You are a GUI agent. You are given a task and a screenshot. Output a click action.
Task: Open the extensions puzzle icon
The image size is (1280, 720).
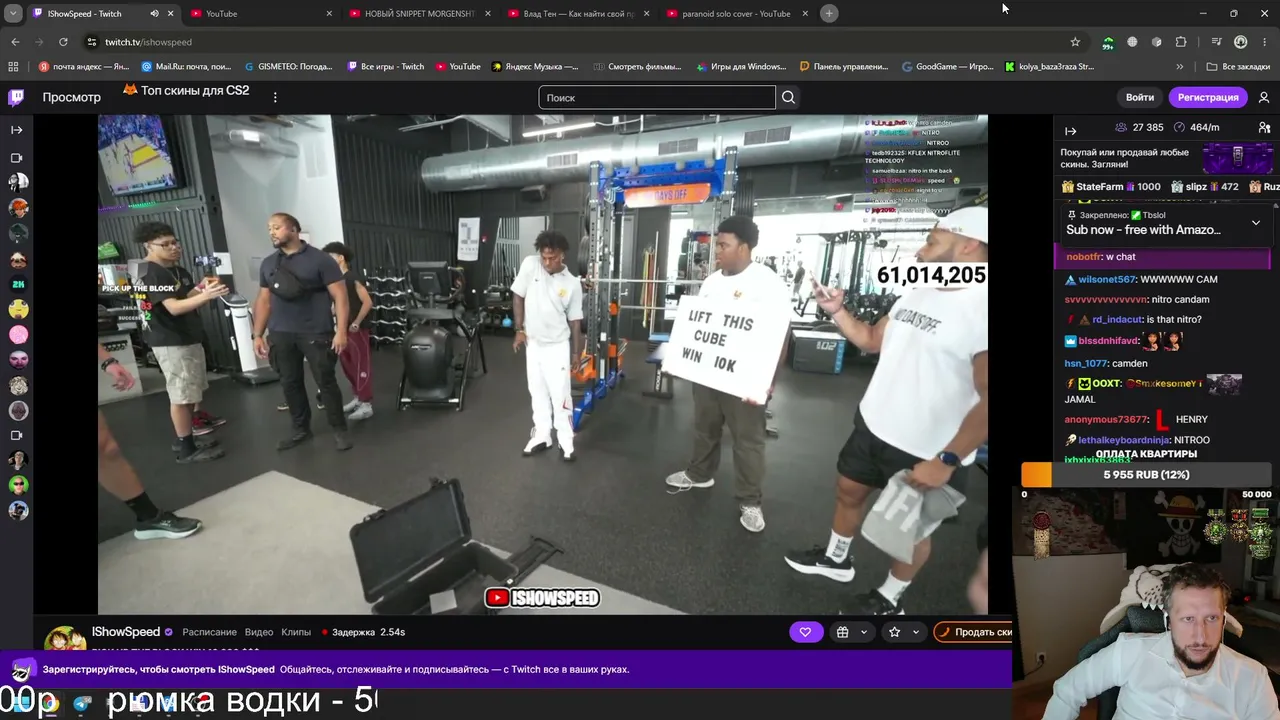(x=1181, y=42)
